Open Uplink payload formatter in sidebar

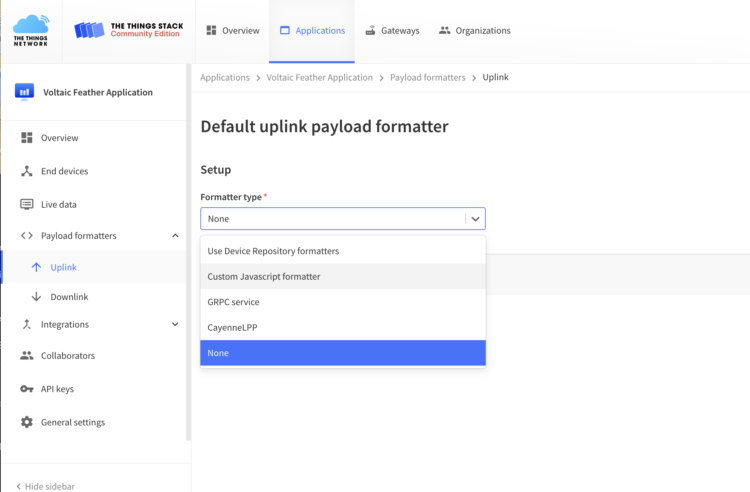(95, 267)
